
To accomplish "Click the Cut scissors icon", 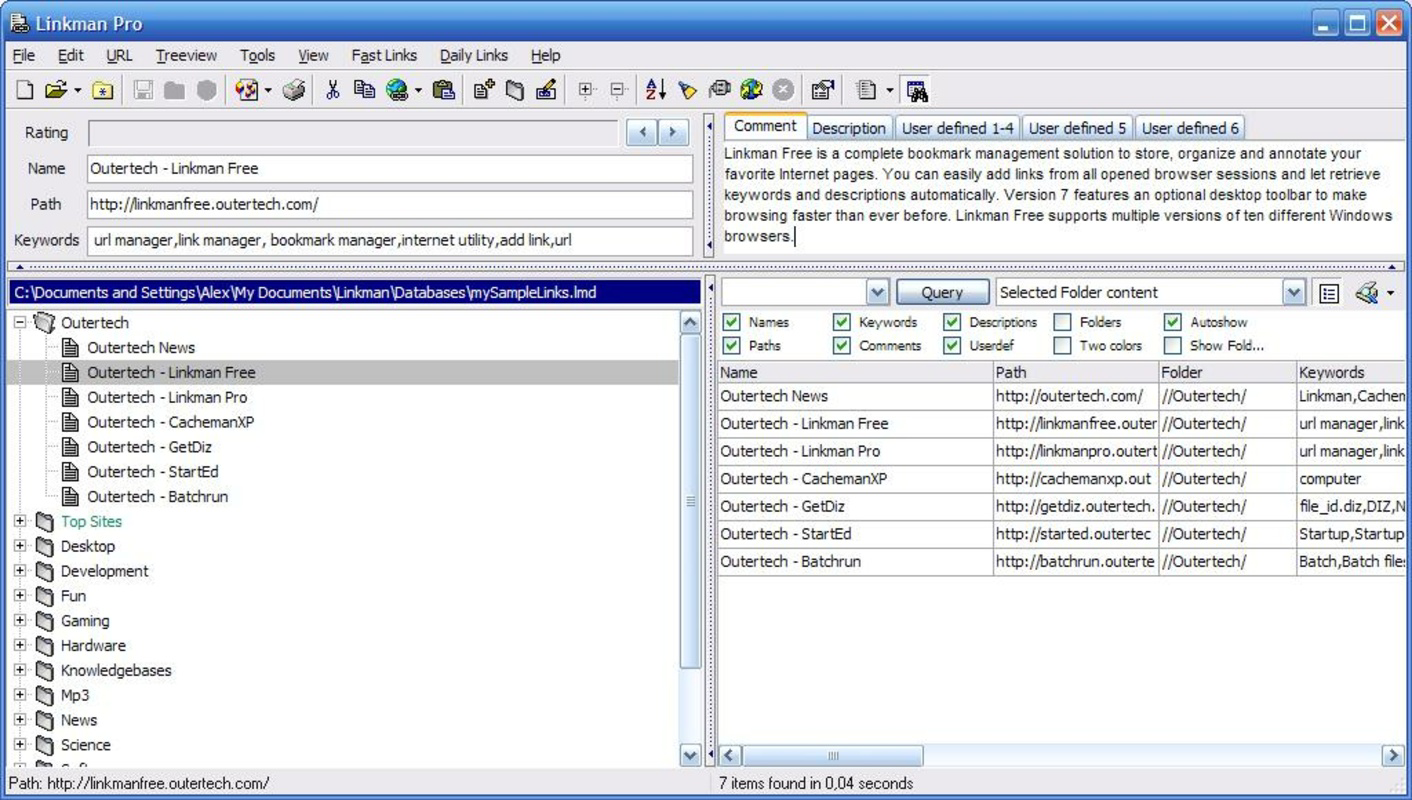I will coord(333,90).
